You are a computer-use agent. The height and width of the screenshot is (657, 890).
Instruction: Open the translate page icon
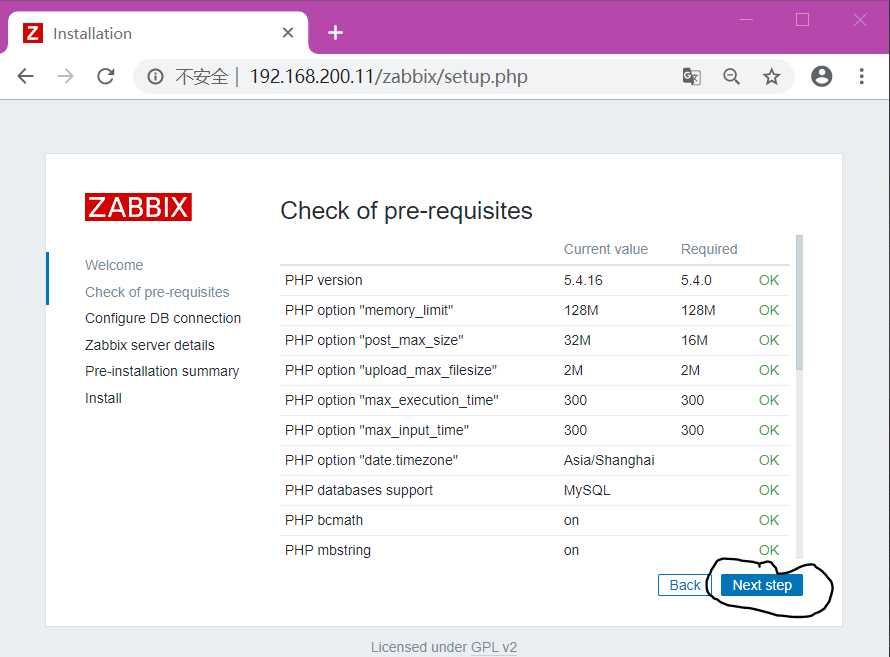point(691,76)
